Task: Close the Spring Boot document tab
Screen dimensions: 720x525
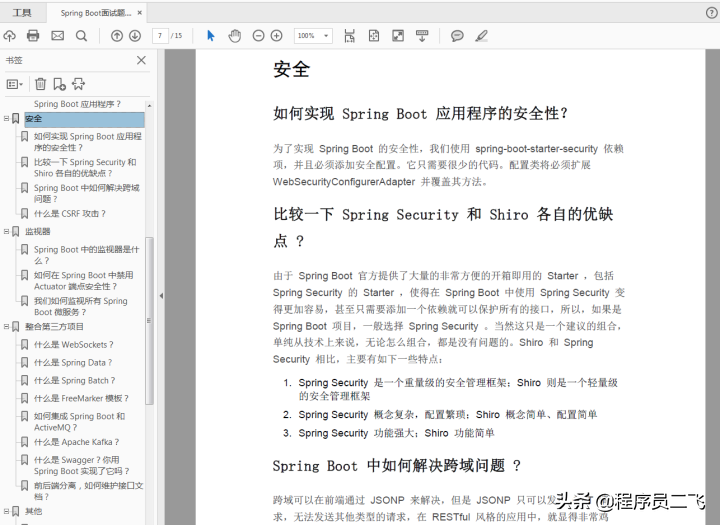Action: pyautogui.click(x=140, y=13)
